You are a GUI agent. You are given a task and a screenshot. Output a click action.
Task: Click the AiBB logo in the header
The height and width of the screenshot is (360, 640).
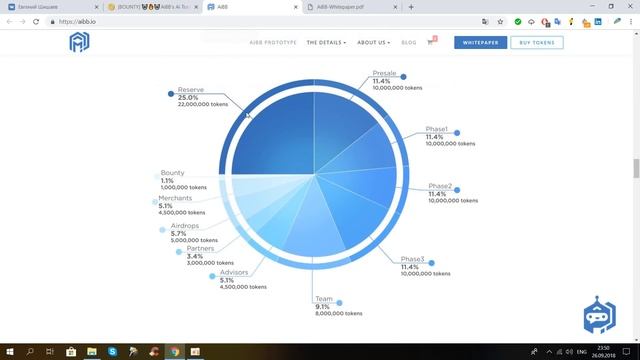[x=79, y=42]
